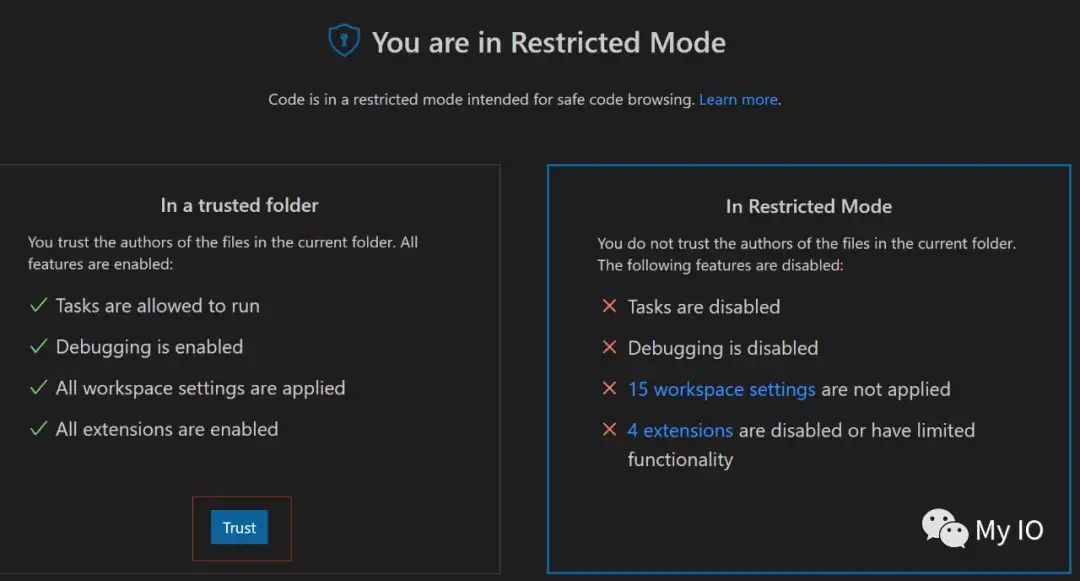Select the "In a trusted folder" heading
This screenshot has width=1080, height=581.
239,205
